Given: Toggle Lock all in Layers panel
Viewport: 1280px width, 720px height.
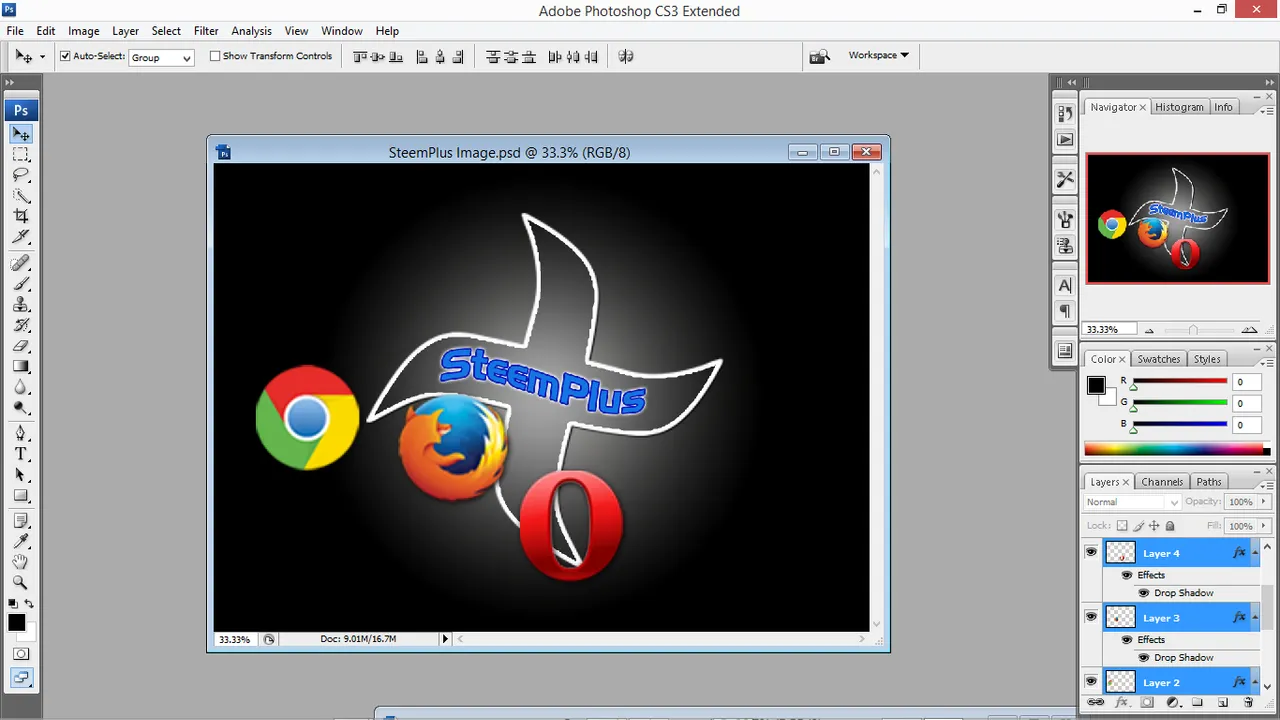Looking at the screenshot, I should [1170, 526].
